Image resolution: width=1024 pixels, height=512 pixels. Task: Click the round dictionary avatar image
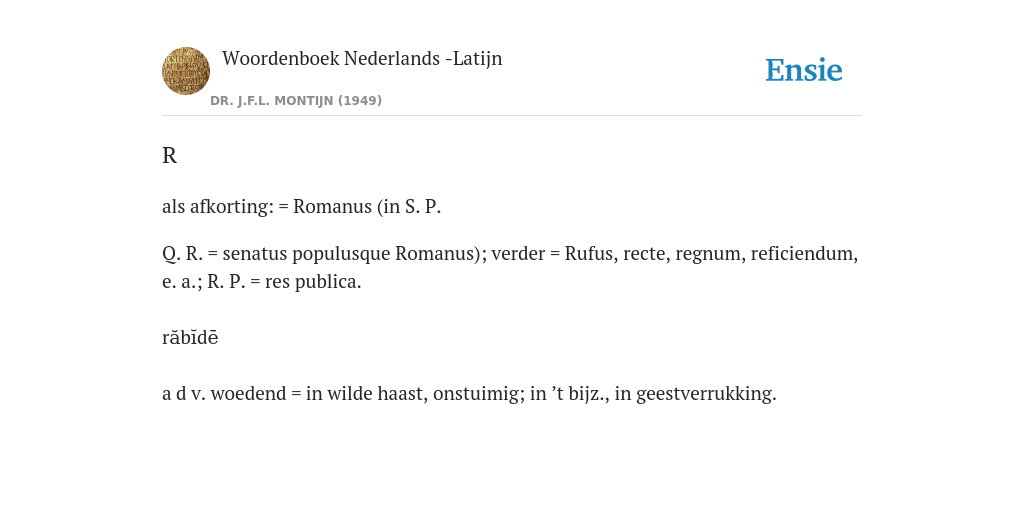point(186,71)
